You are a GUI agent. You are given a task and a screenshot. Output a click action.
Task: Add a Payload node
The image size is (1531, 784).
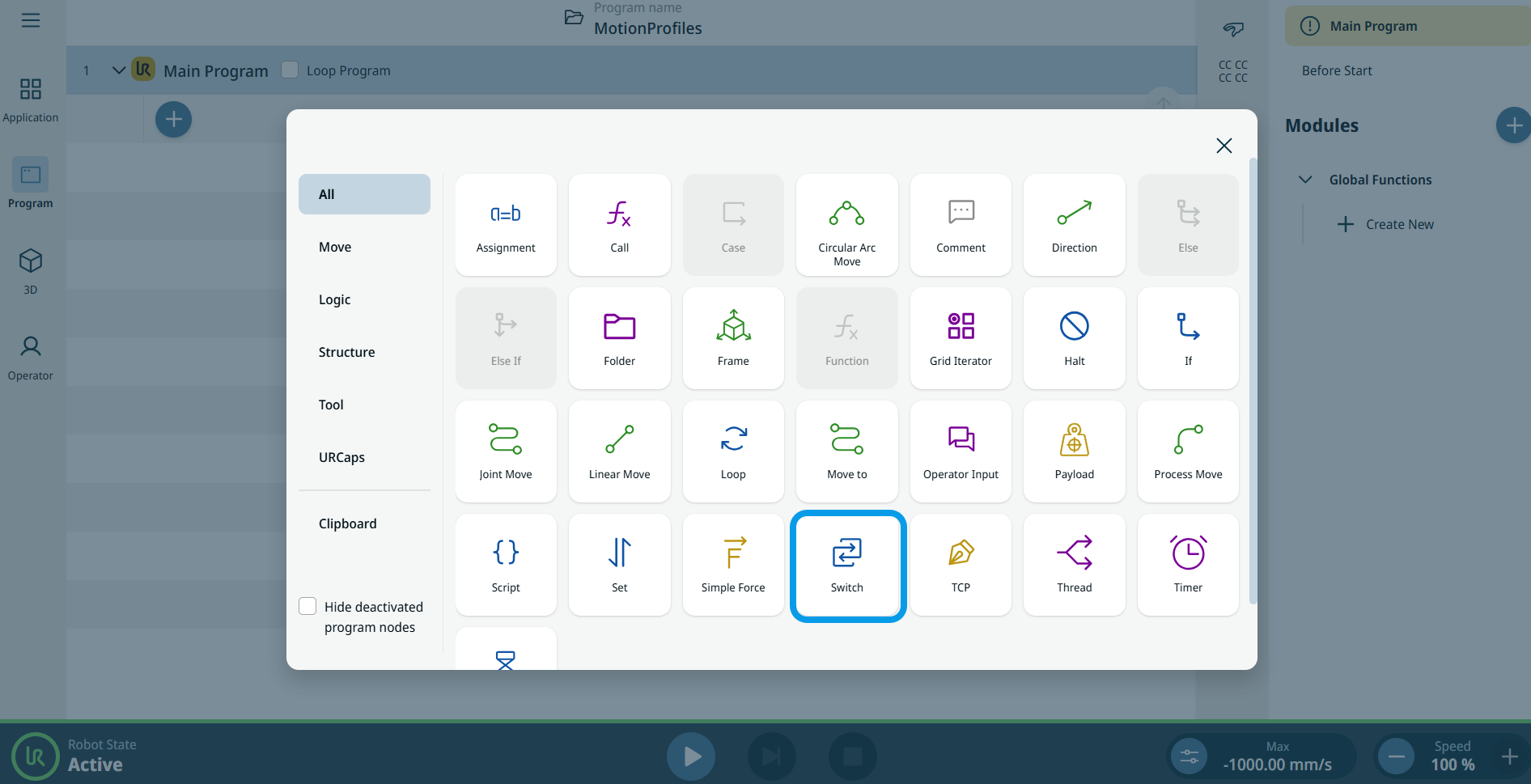coord(1074,451)
